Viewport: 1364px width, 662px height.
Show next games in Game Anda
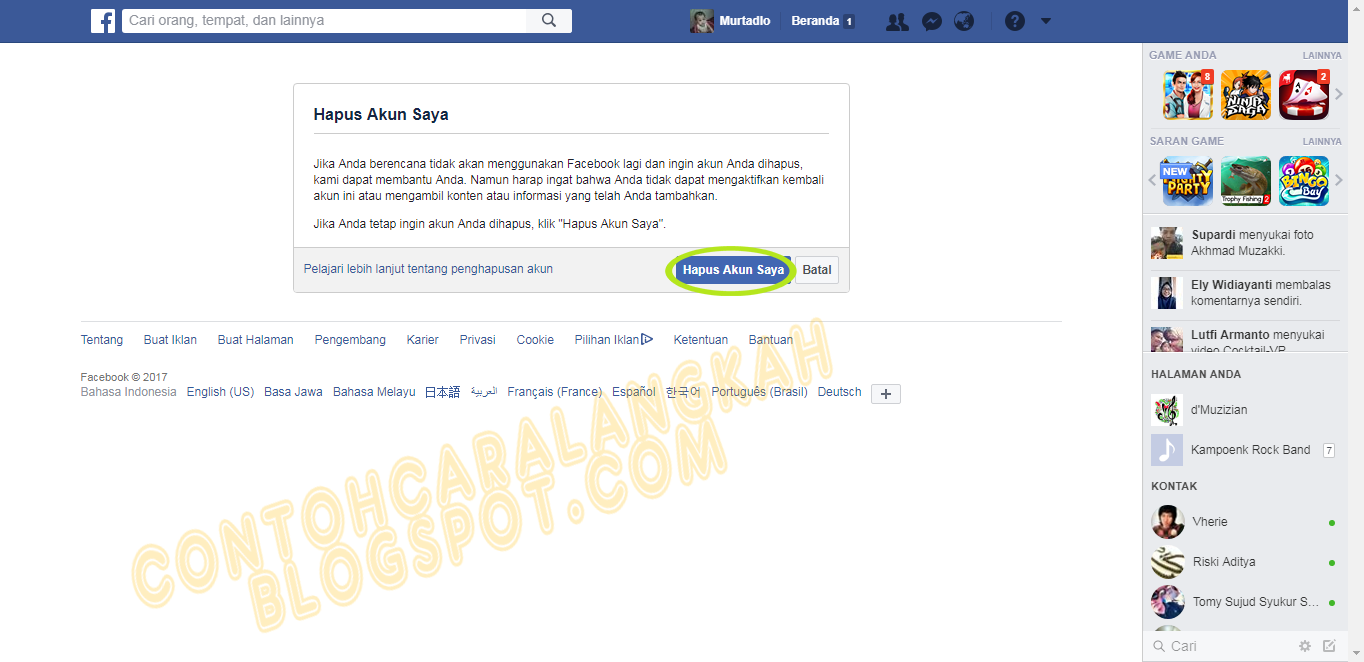pyautogui.click(x=1338, y=95)
